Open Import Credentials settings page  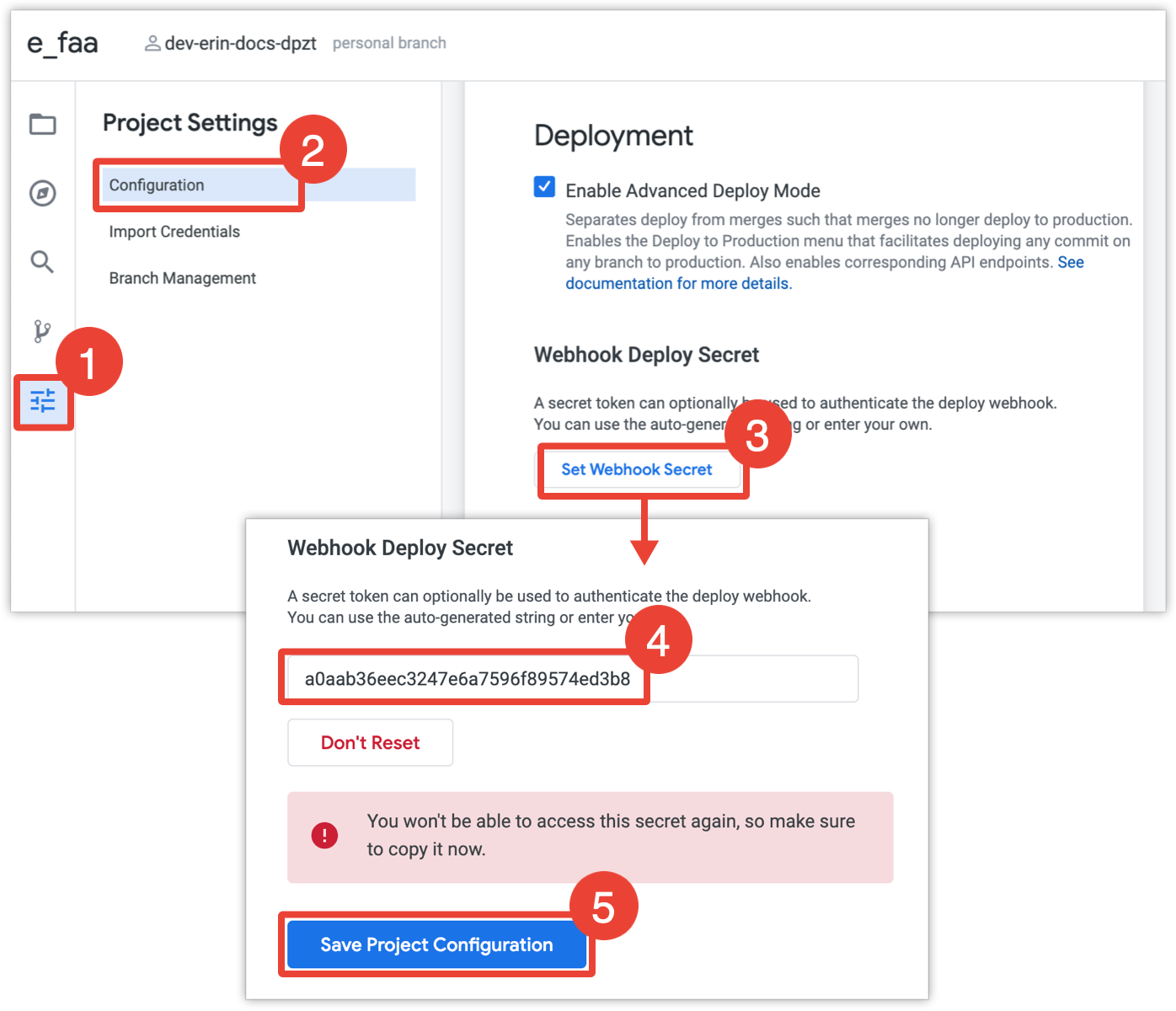174,232
